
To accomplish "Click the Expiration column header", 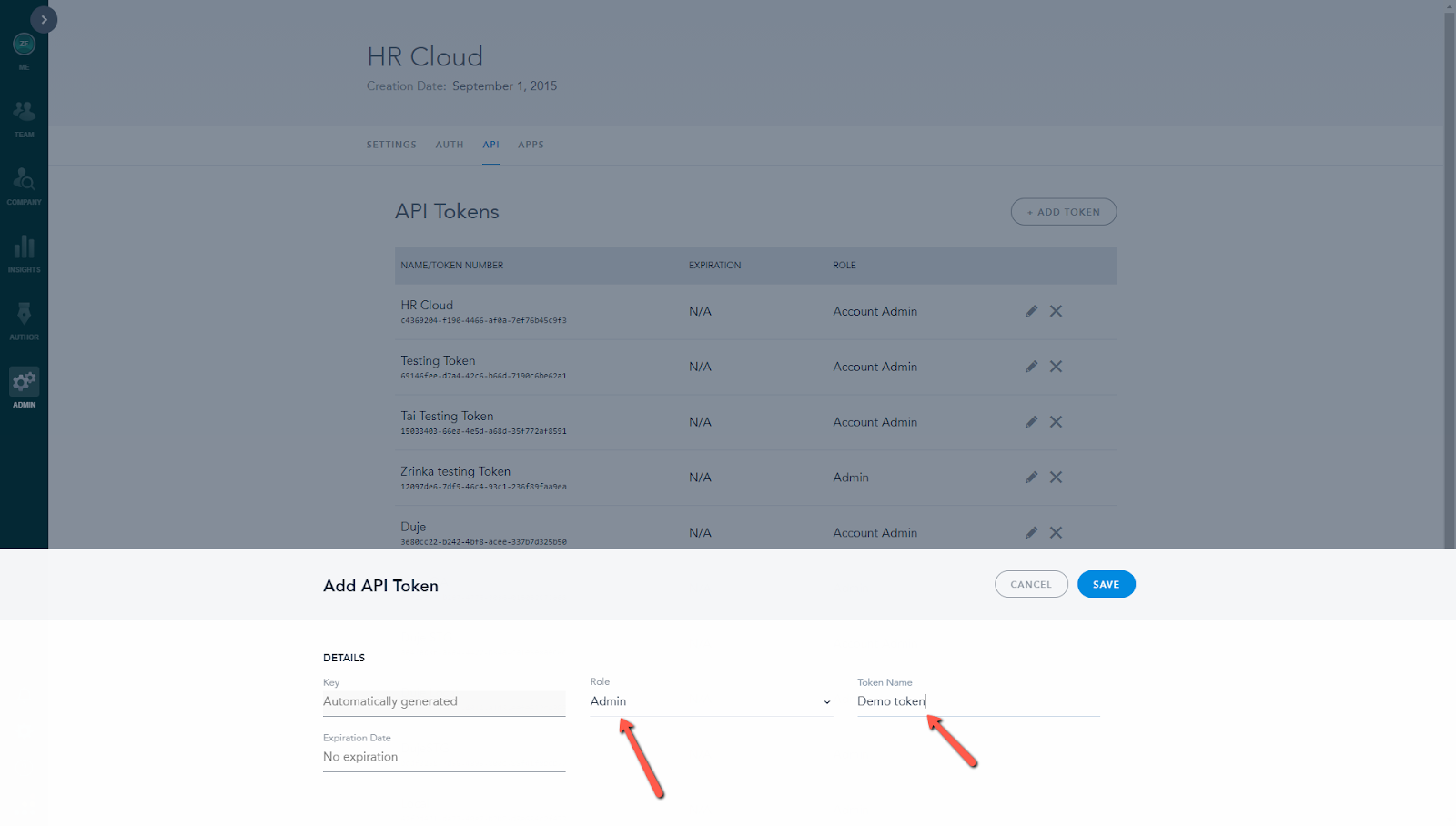I will pos(714,266).
